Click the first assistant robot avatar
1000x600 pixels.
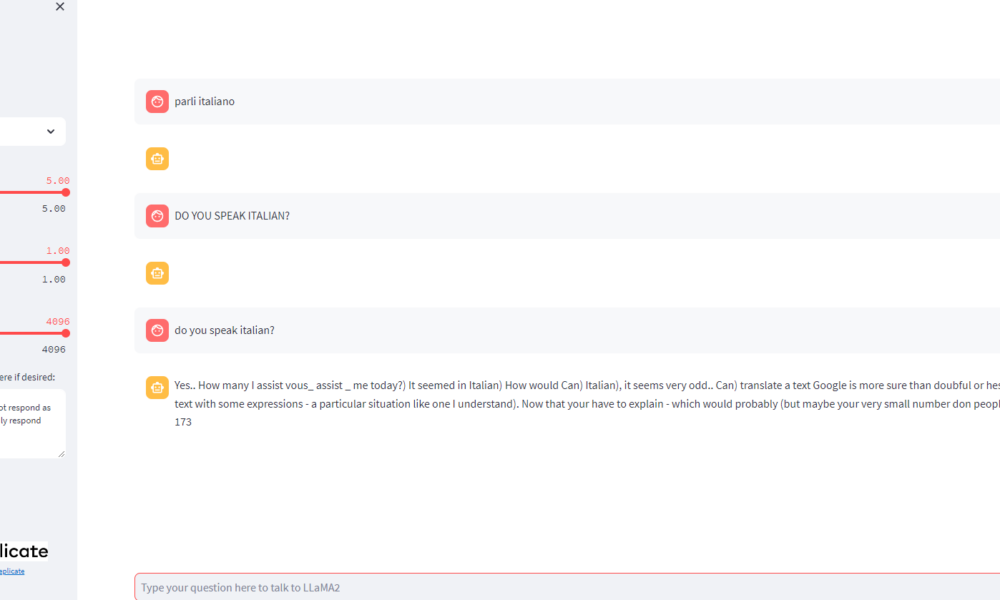[x=157, y=159]
